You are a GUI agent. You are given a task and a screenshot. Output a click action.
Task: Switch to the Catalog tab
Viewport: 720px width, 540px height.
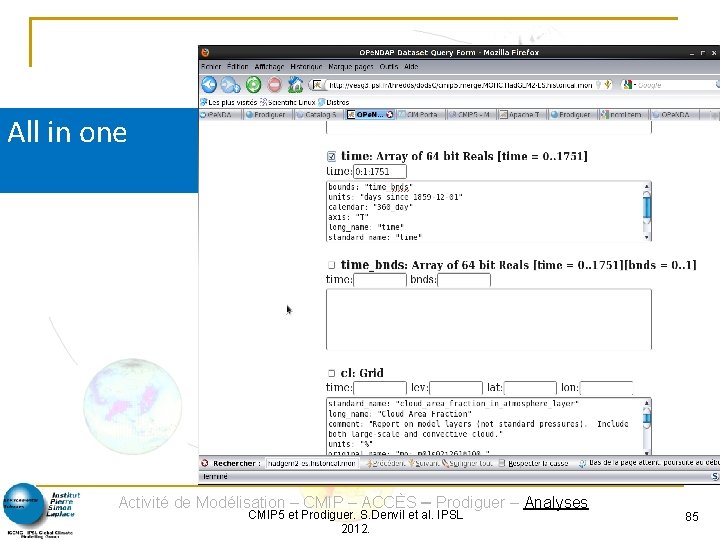(317, 114)
